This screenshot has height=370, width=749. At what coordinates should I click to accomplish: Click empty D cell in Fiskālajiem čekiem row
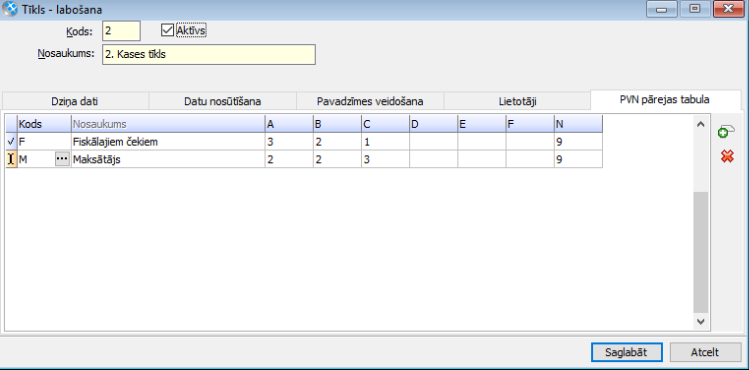(433, 142)
